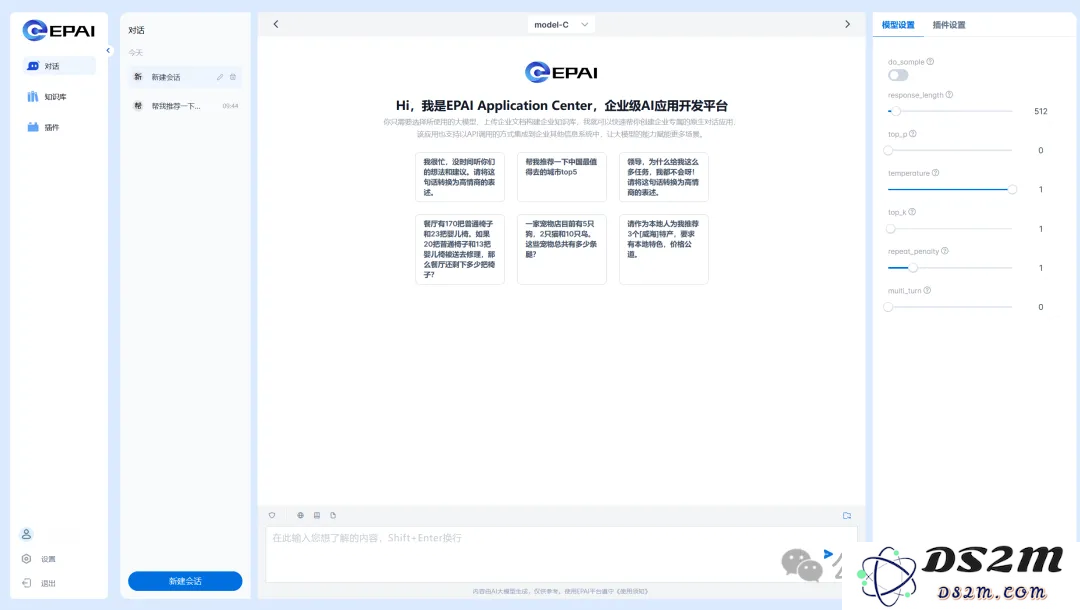
Task: Send message with the blue arrow icon
Action: tap(828, 554)
